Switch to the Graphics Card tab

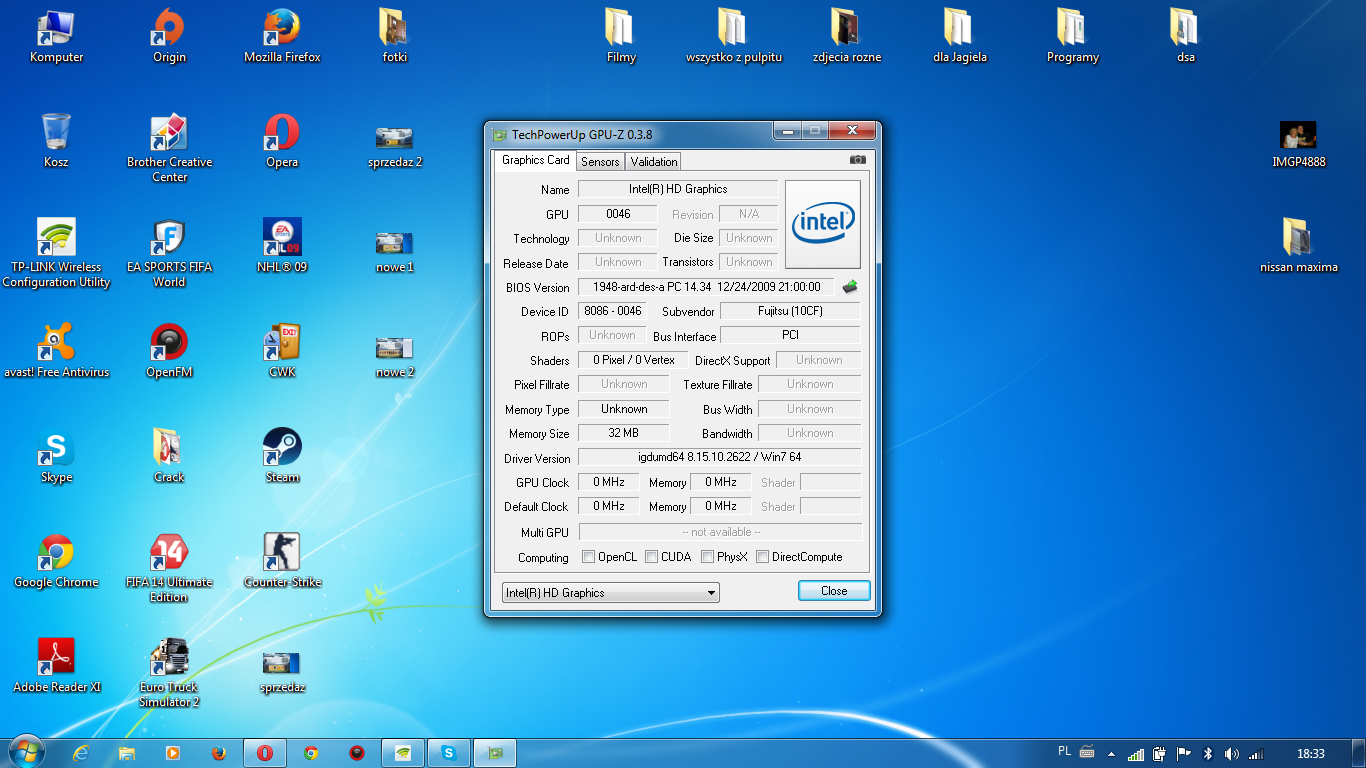point(535,160)
